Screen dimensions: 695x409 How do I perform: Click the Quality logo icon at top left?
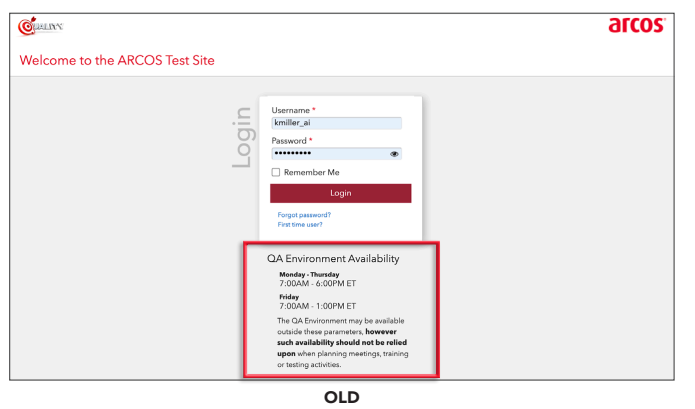40,27
